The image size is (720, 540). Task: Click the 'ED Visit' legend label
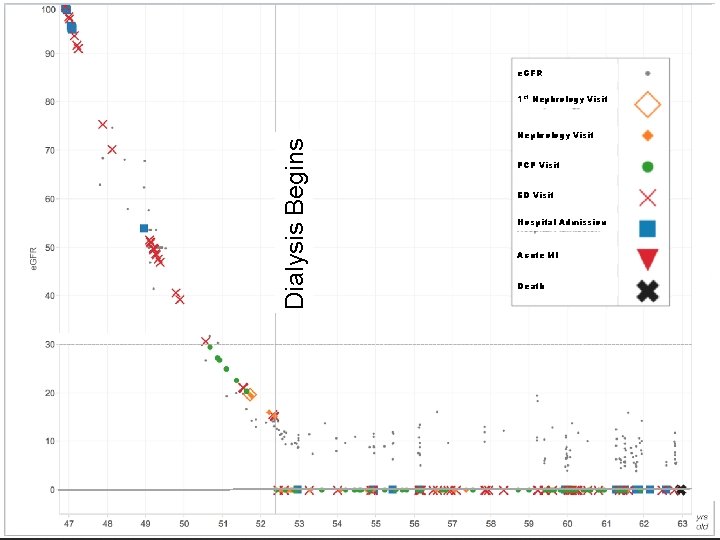[x=535, y=195]
